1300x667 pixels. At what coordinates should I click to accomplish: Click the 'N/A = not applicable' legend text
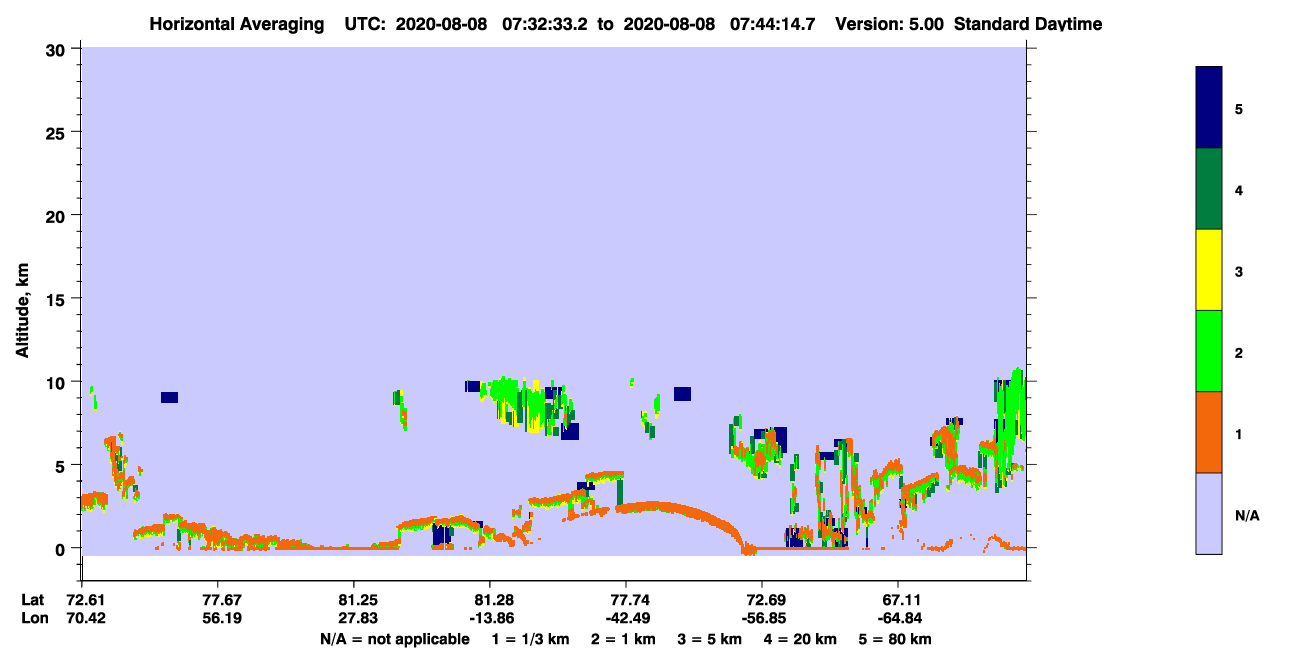(394, 639)
